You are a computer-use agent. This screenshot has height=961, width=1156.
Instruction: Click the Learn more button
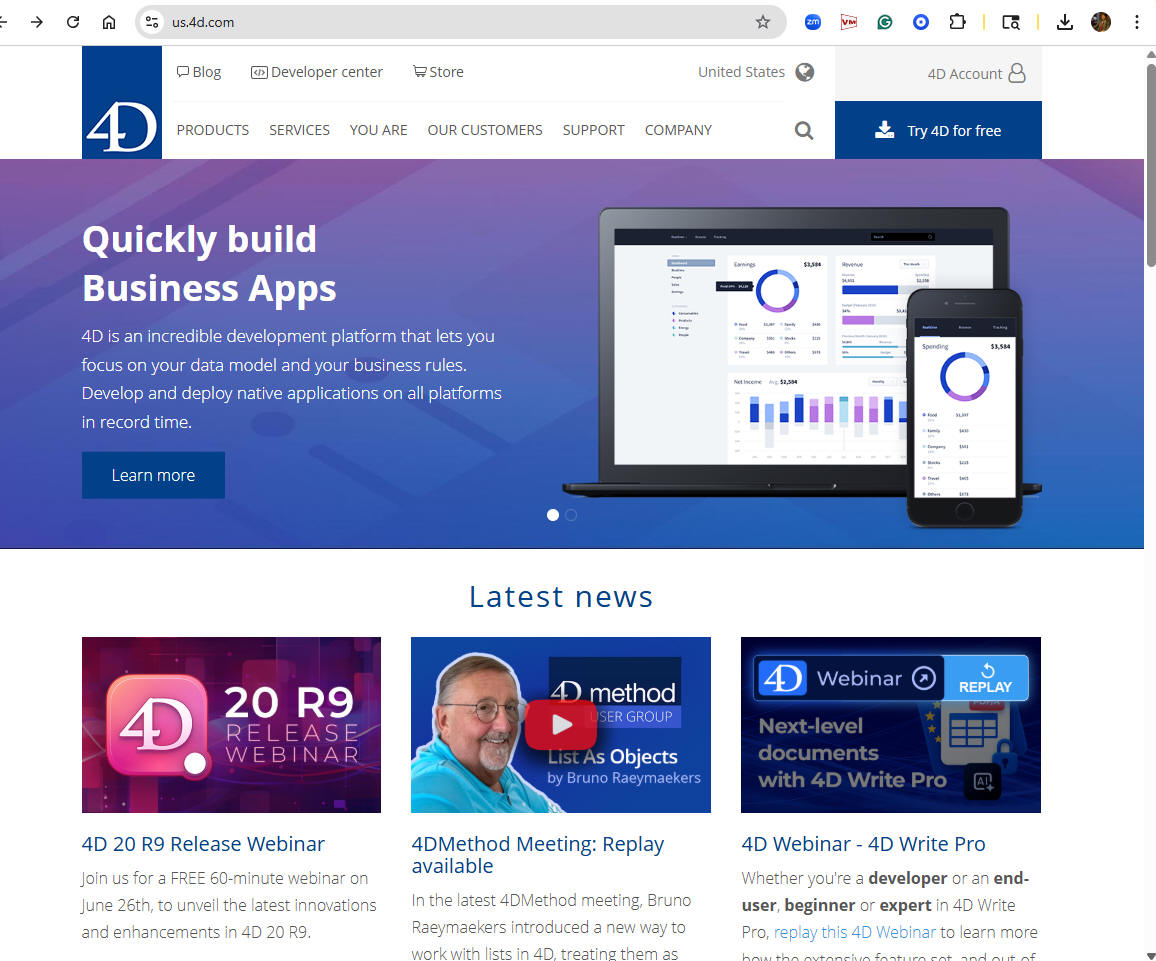pos(153,475)
